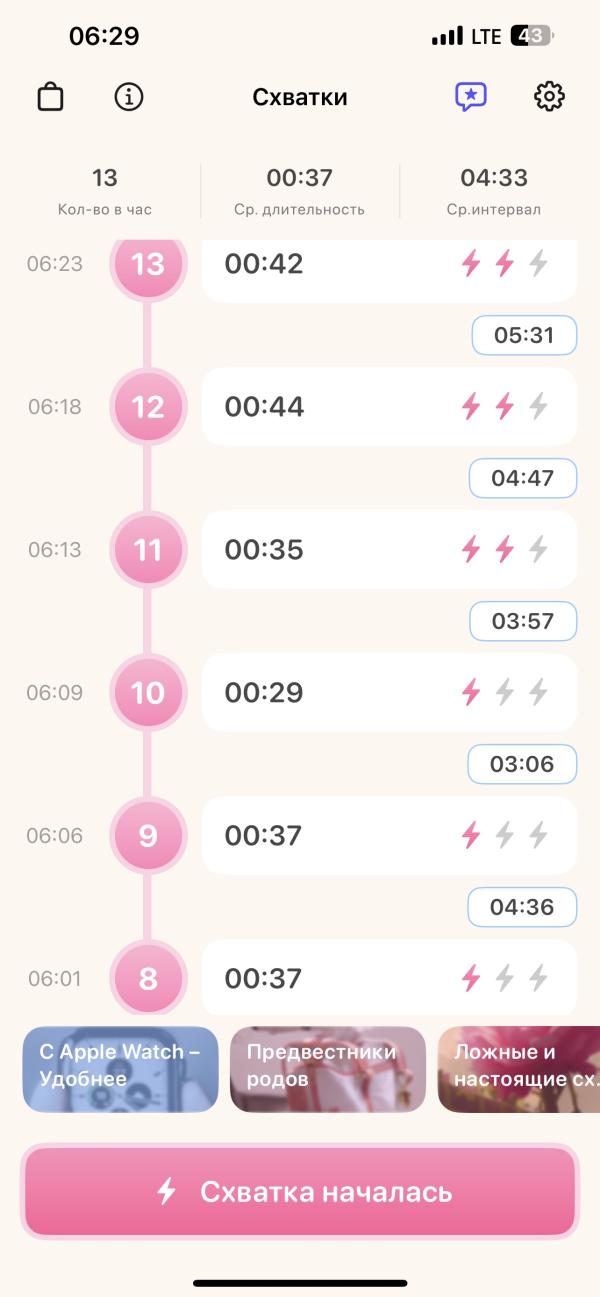Tap the pink circle marker numbered 12

coord(148,406)
